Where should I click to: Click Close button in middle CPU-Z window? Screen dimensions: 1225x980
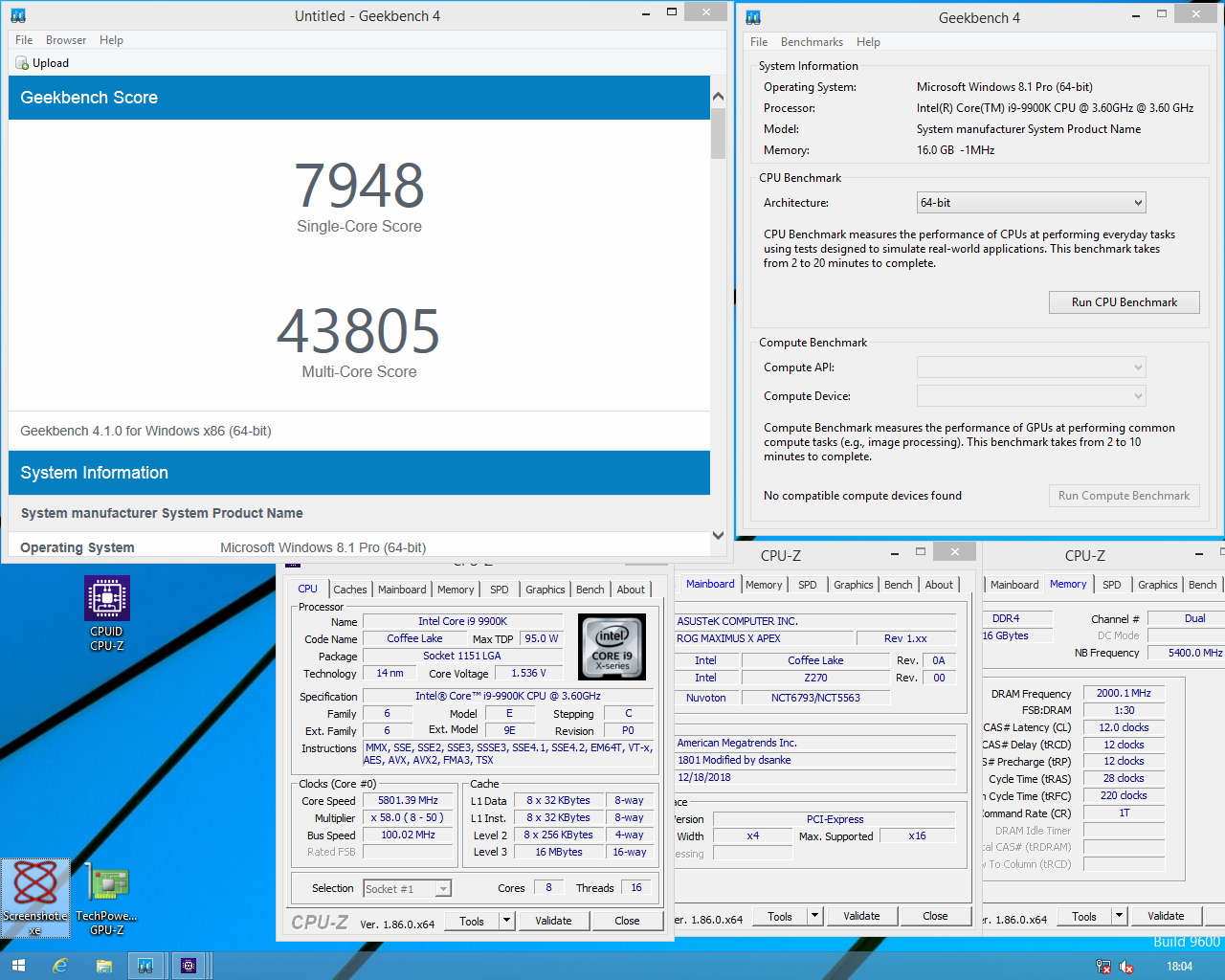pyautogui.click(x=935, y=916)
